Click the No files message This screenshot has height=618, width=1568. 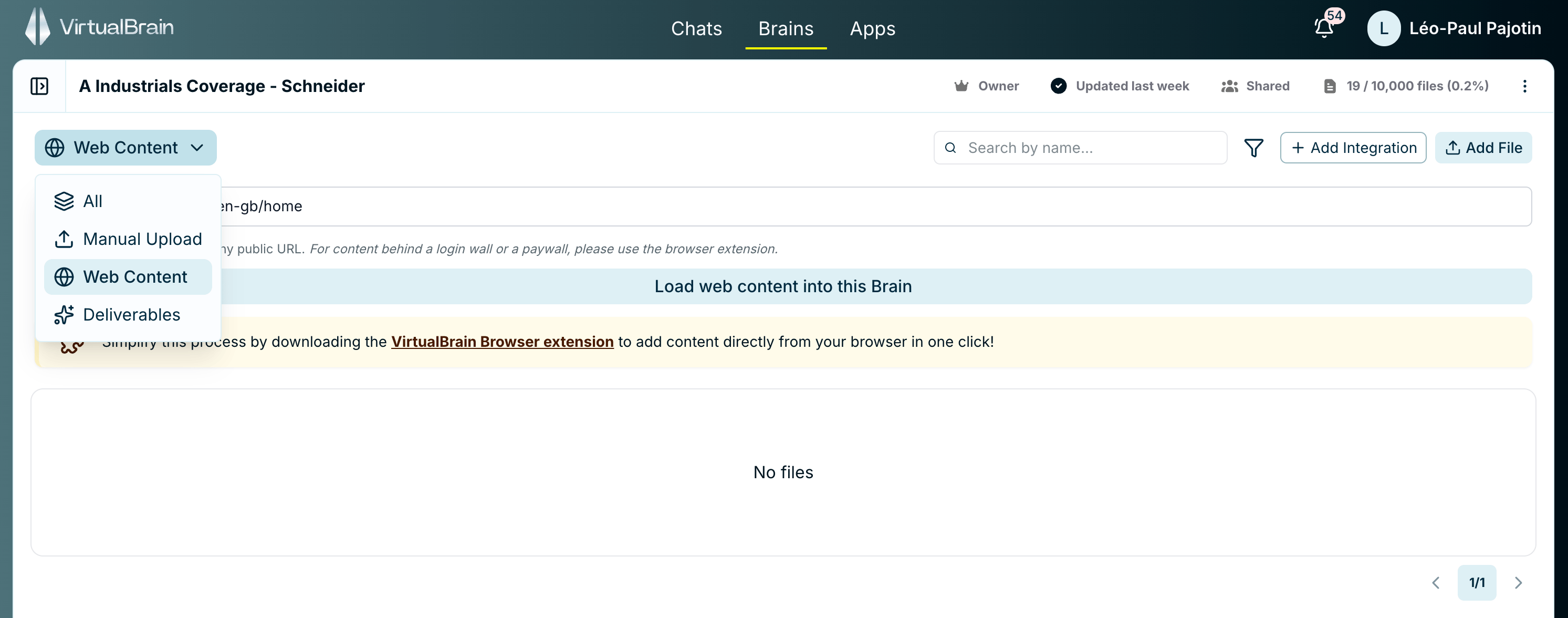pyautogui.click(x=783, y=472)
